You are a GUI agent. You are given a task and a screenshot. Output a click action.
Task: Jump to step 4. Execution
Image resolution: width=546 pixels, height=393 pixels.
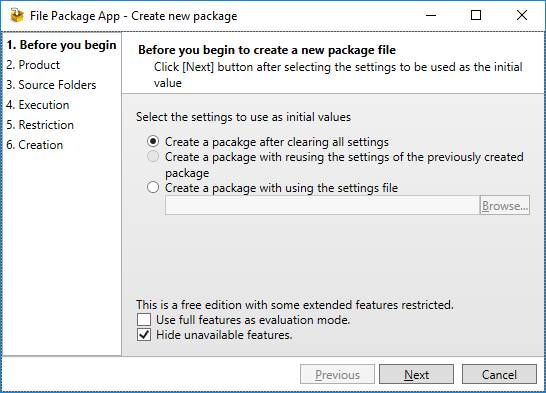tap(38, 105)
